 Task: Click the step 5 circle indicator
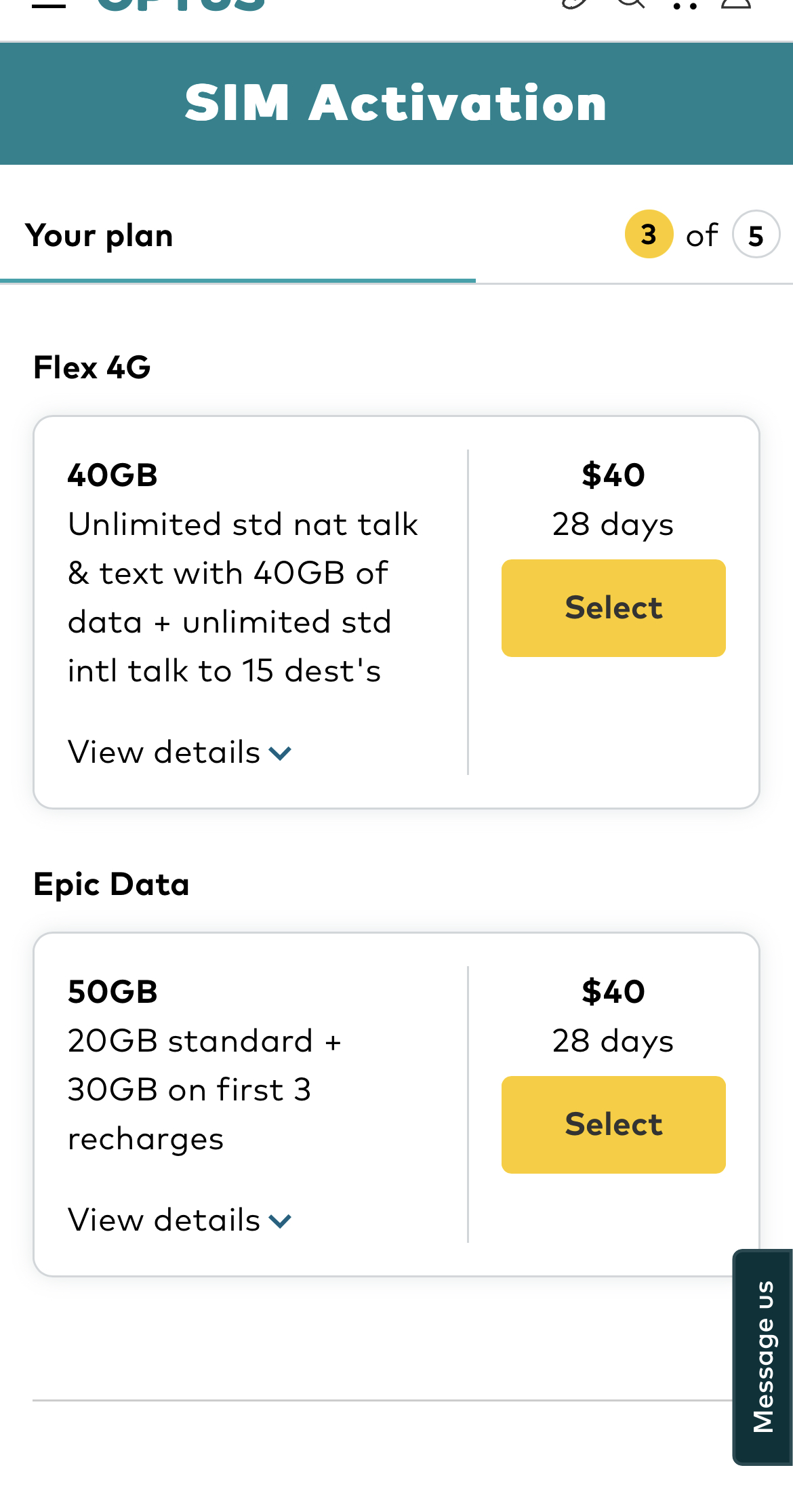pos(756,235)
